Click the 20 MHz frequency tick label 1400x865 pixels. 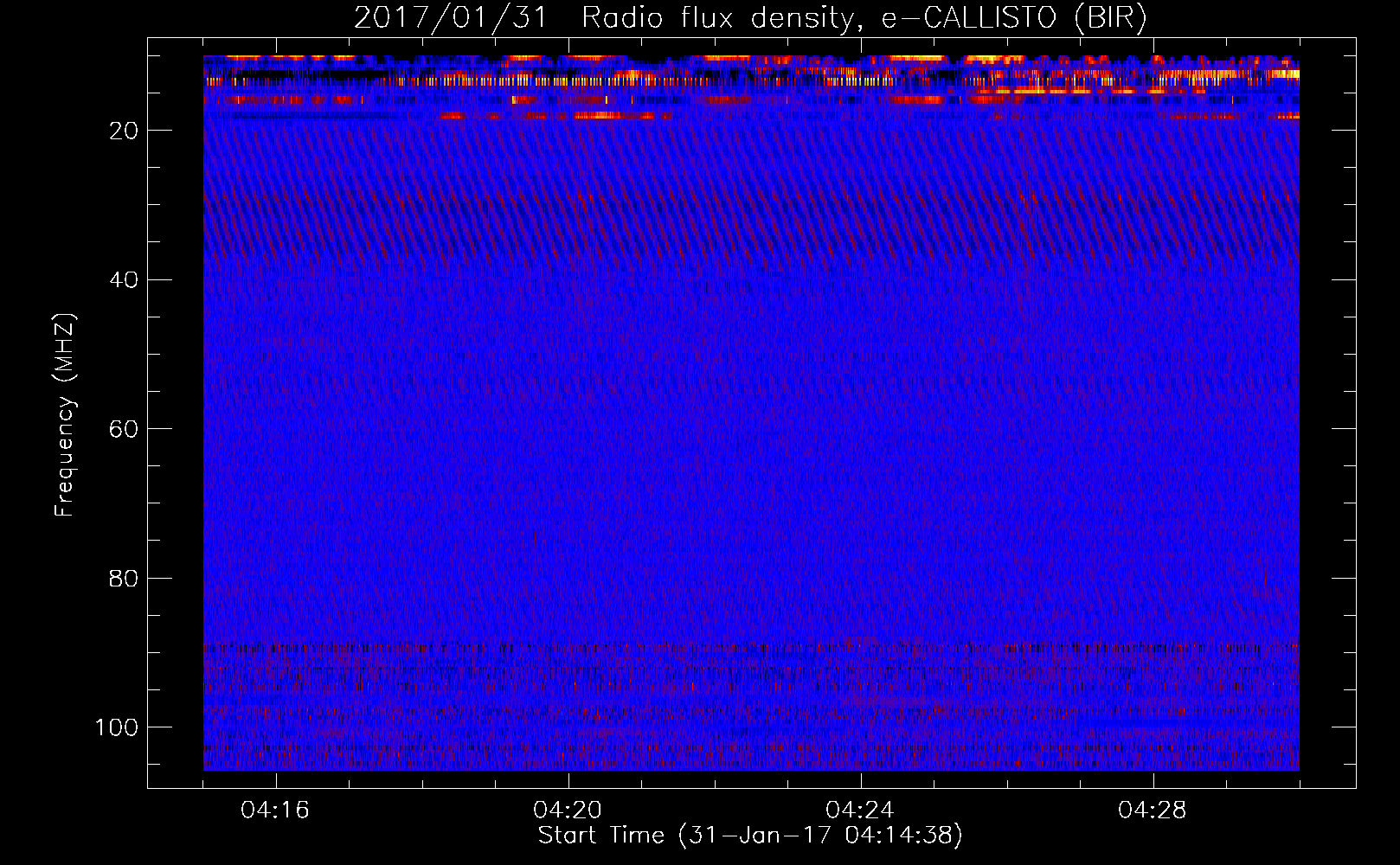pyautogui.click(x=124, y=131)
